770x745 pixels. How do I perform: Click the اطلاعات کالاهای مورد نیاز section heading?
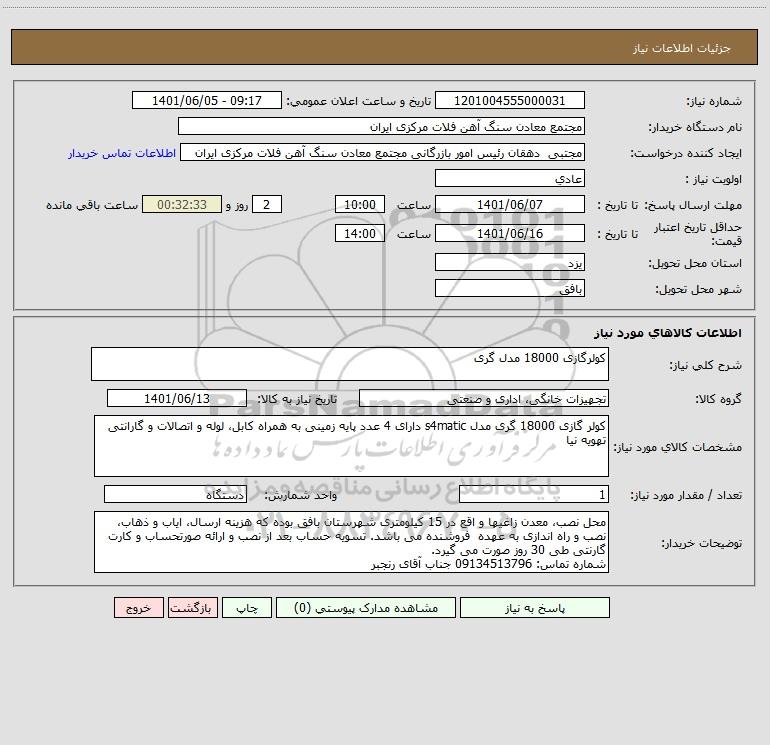668,333
